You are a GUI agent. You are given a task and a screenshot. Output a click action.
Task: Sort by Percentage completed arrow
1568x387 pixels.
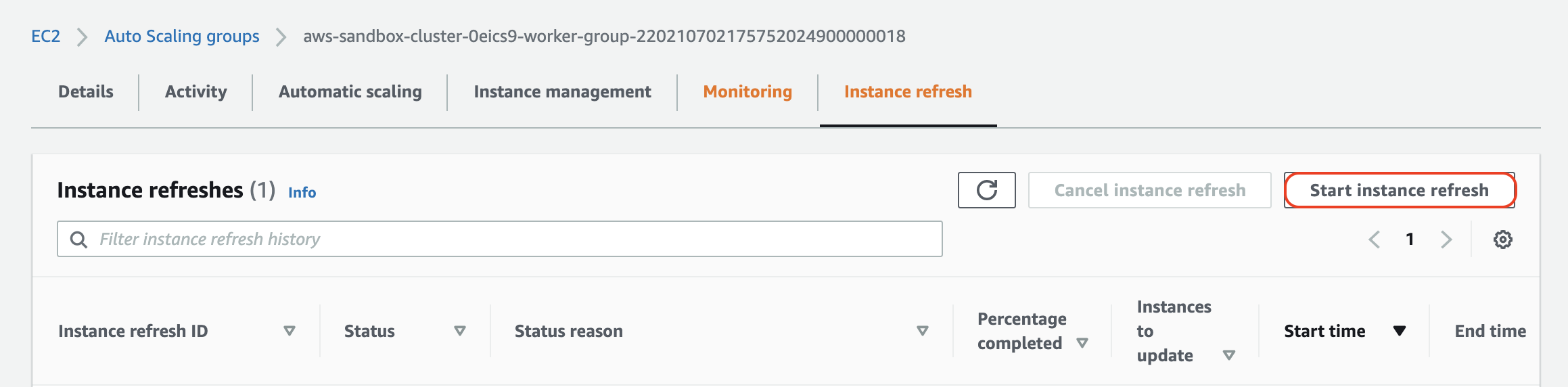coord(1082,343)
